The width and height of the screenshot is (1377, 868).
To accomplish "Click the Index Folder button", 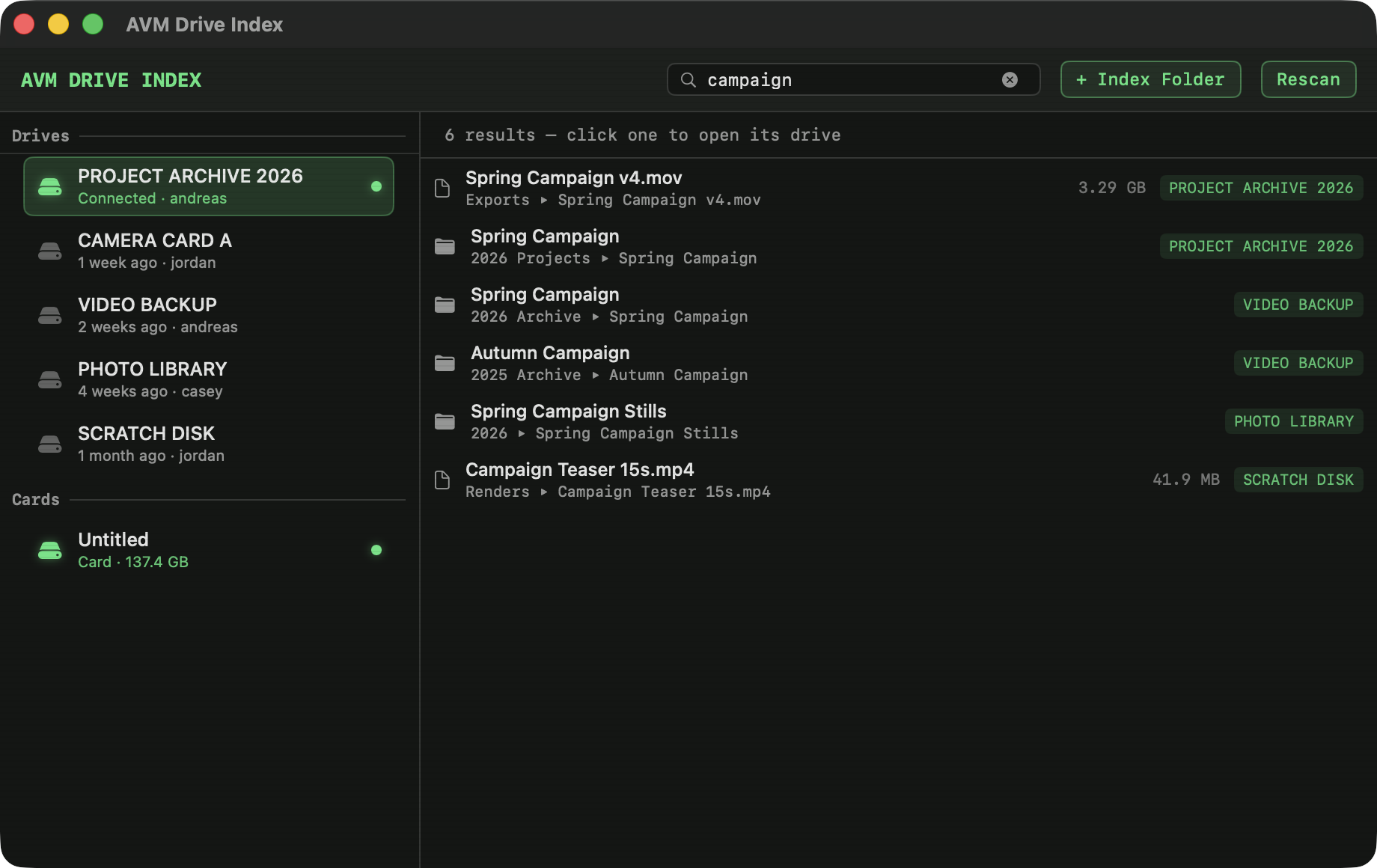I will (x=1150, y=79).
